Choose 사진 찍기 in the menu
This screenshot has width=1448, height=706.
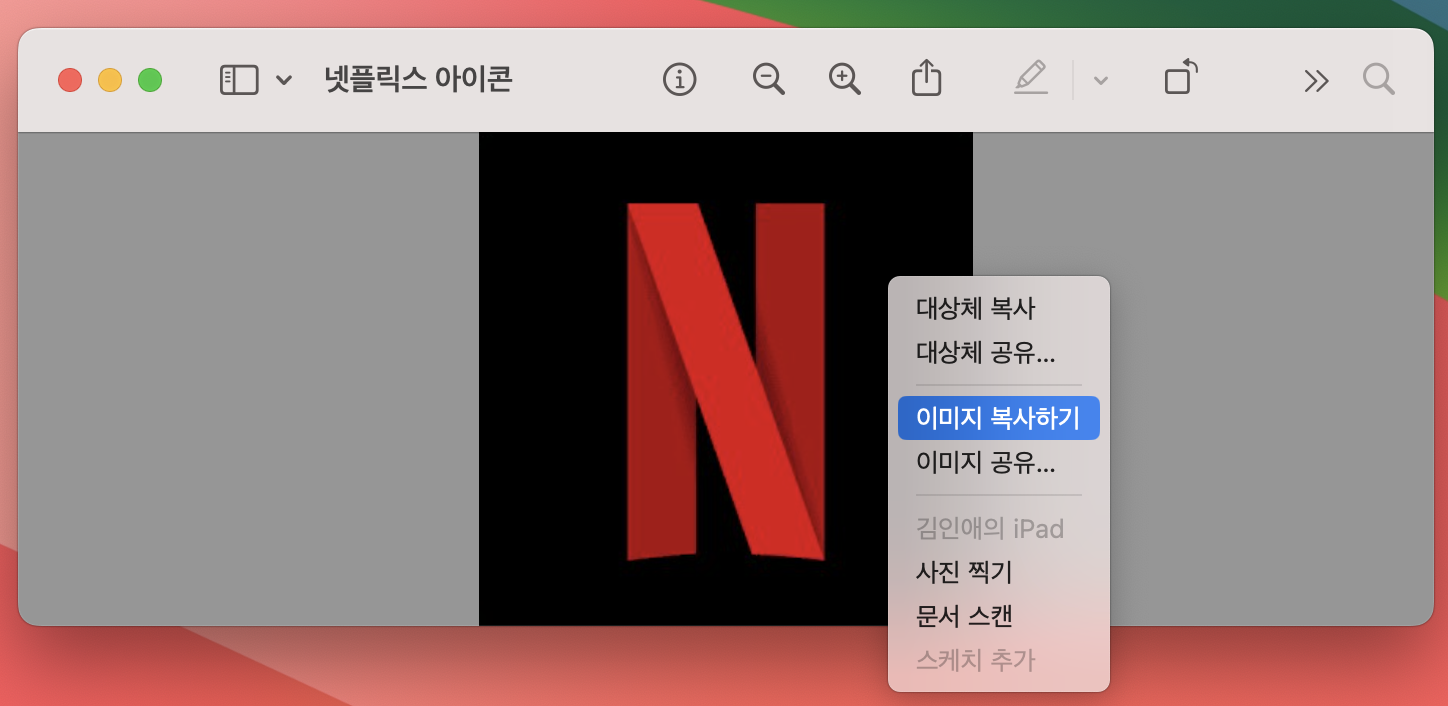pyautogui.click(x=999, y=572)
